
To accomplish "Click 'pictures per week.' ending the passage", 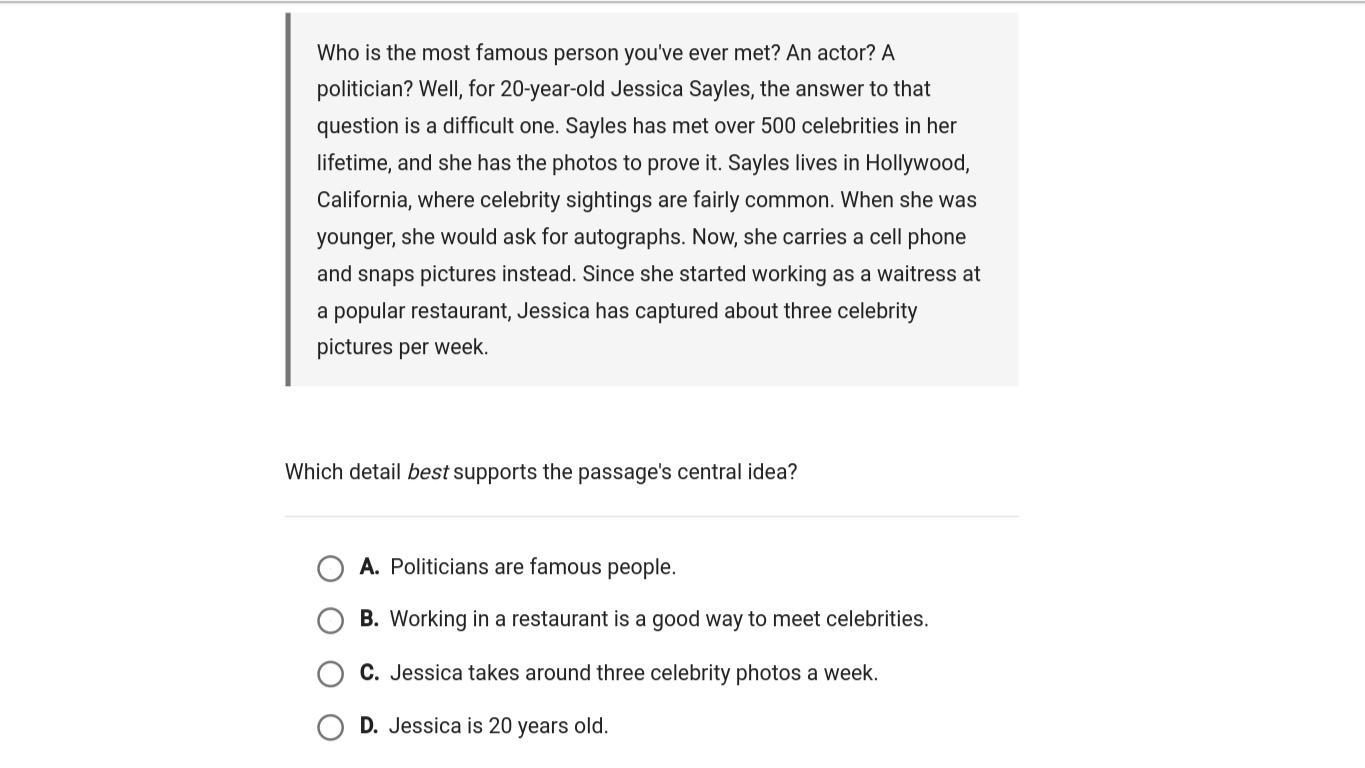I will (402, 347).
